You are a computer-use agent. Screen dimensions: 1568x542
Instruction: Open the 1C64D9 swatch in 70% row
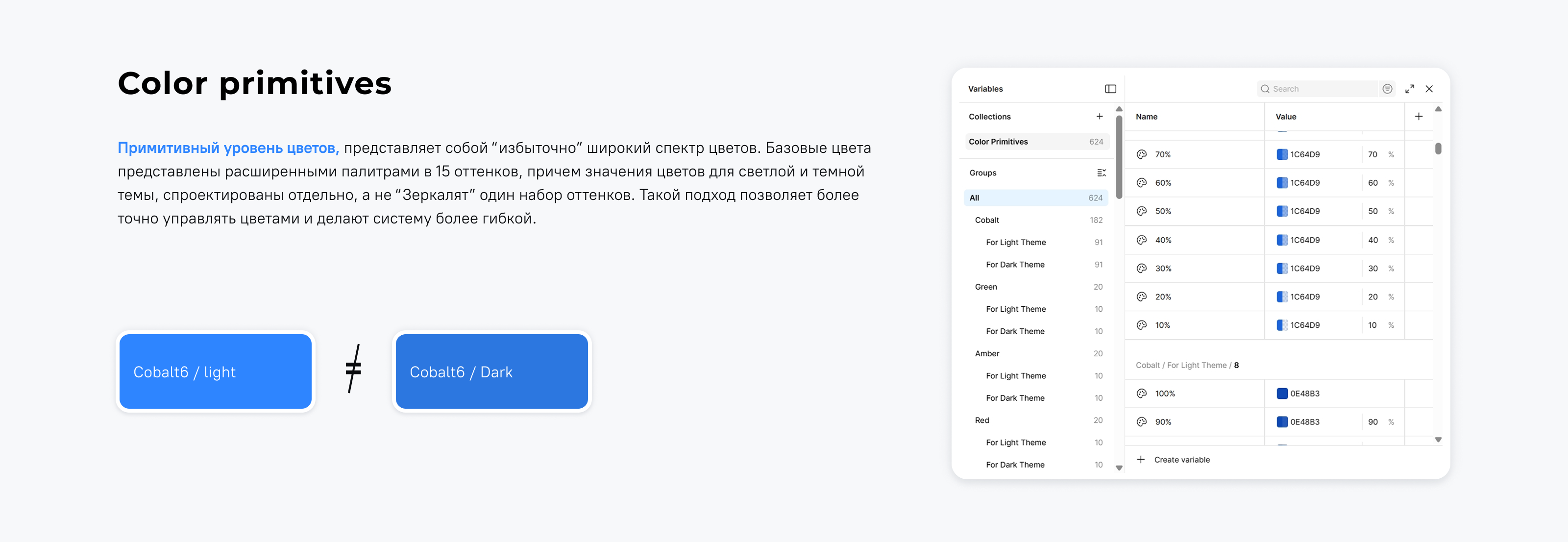point(1282,155)
